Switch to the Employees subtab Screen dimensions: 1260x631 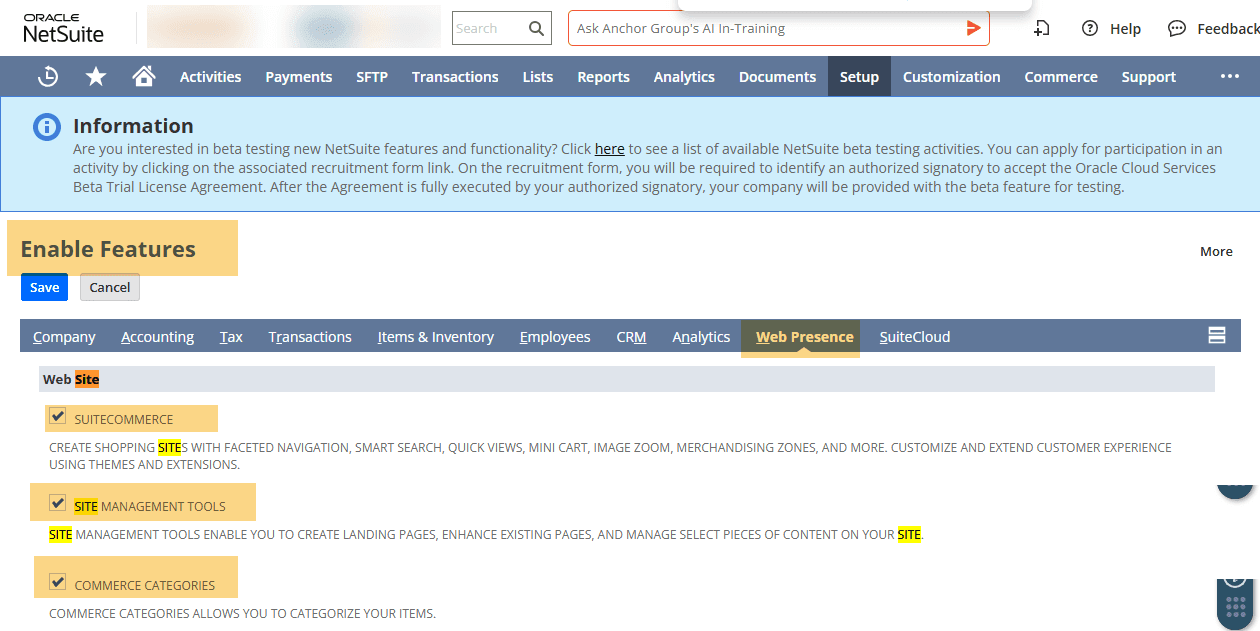555,337
